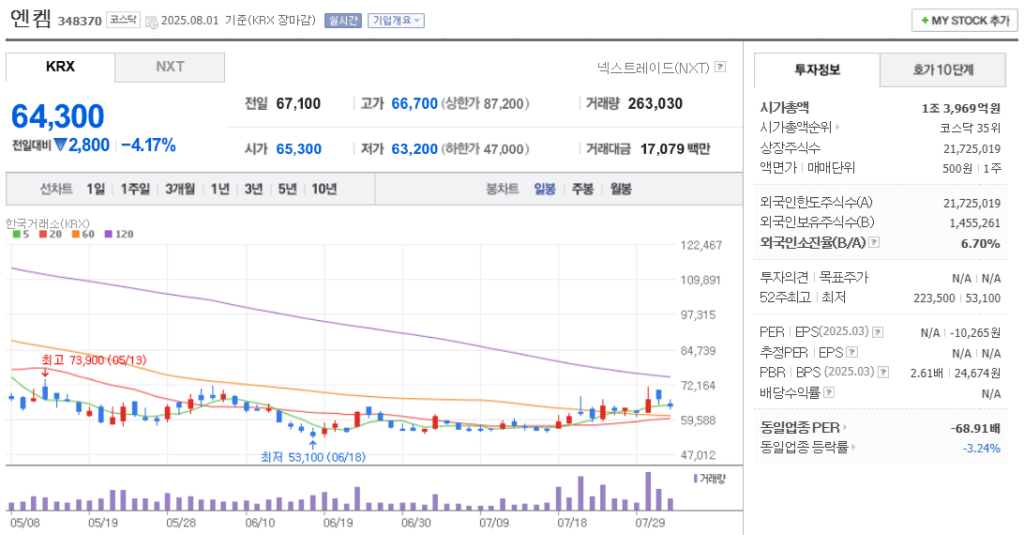The width and height of the screenshot is (1024, 535).
Task: Click the change rate -4.17%
Action: point(148,145)
